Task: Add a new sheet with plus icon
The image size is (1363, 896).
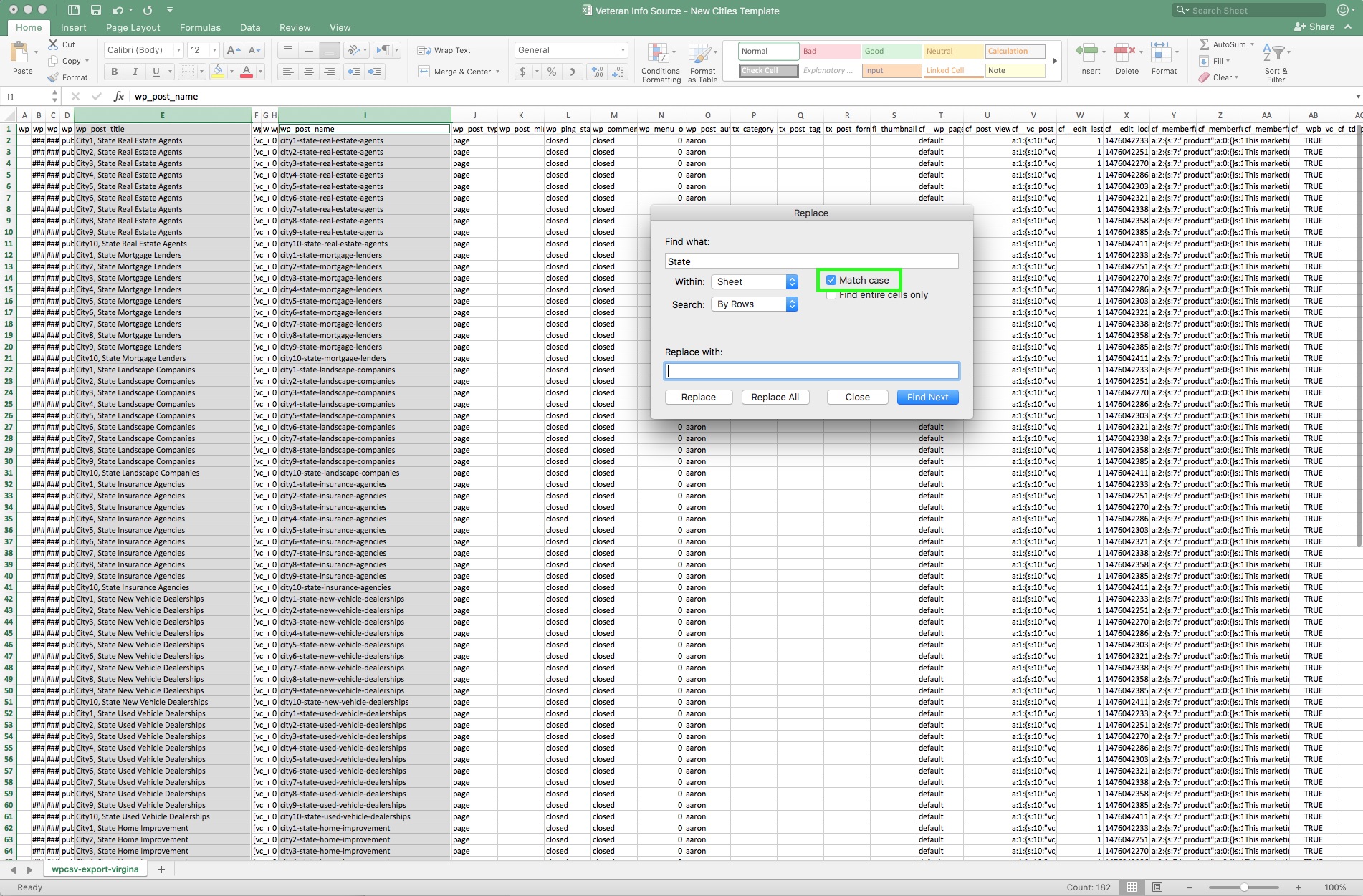Action: [x=161, y=869]
